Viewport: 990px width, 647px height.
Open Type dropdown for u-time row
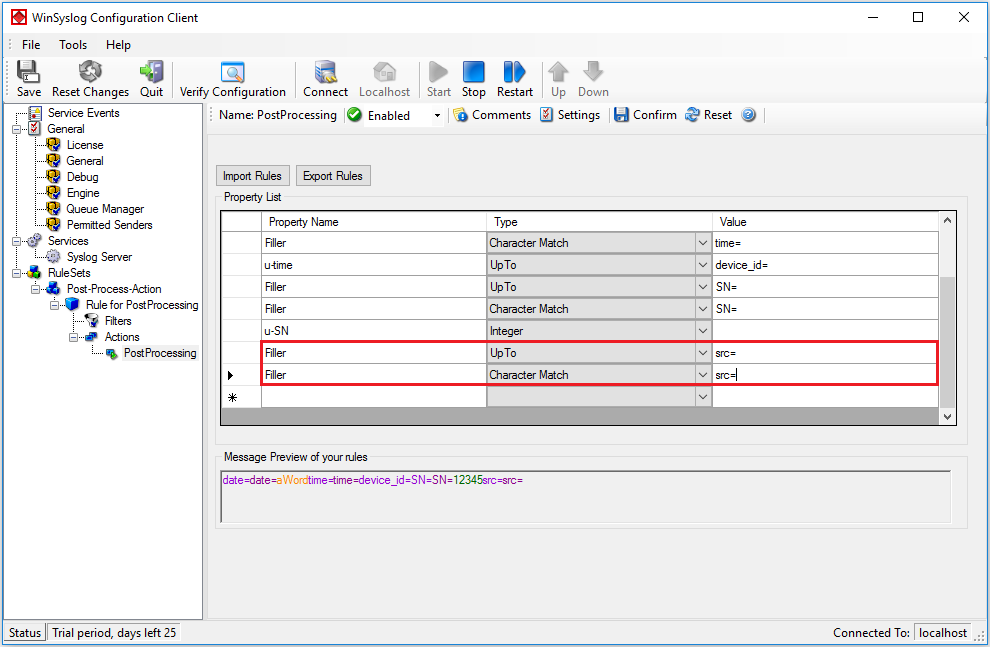(x=702, y=265)
